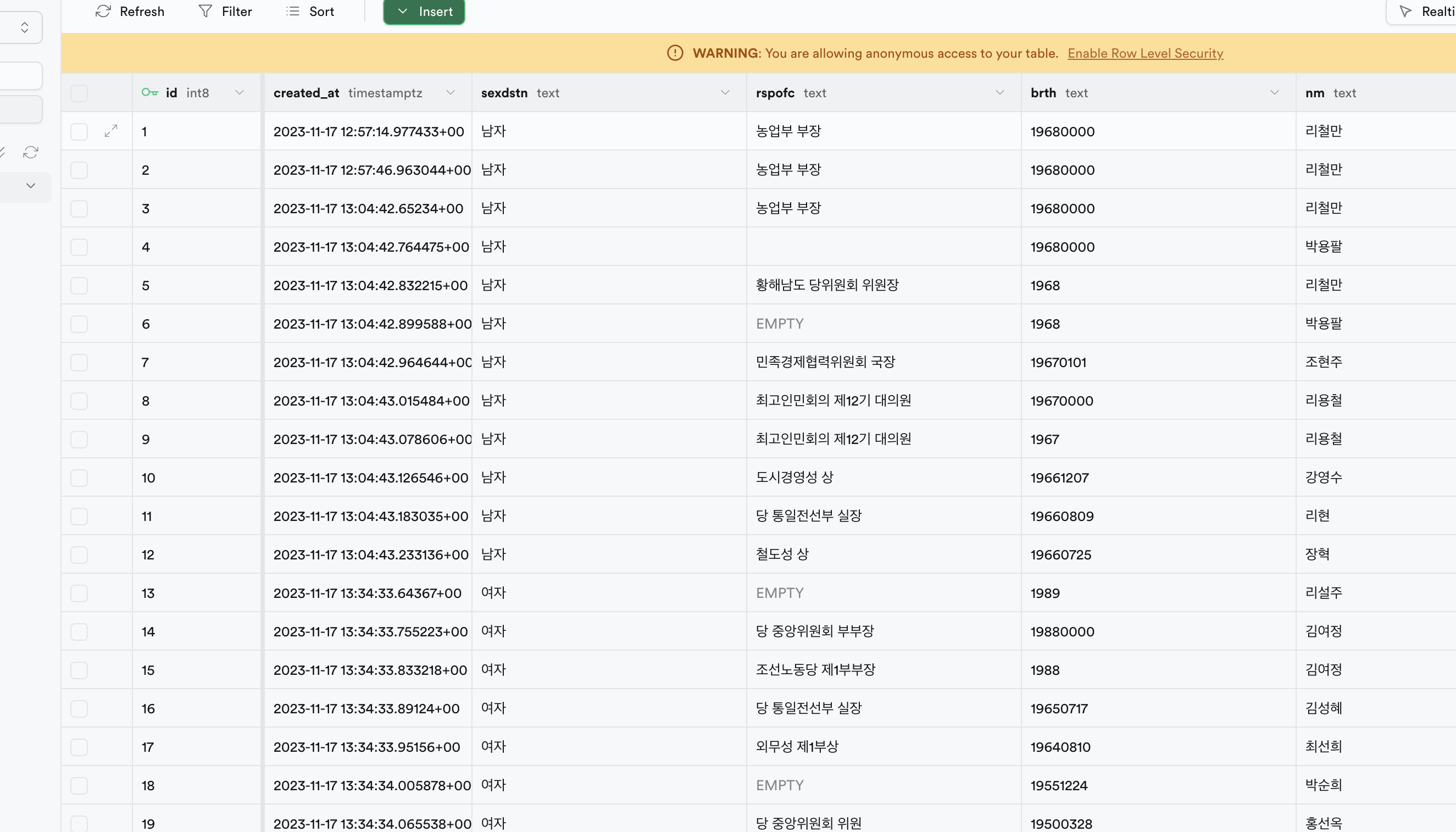Viewport: 1456px width, 832px height.
Task: Open the created_at column dropdown arrow
Action: pyautogui.click(x=451, y=92)
